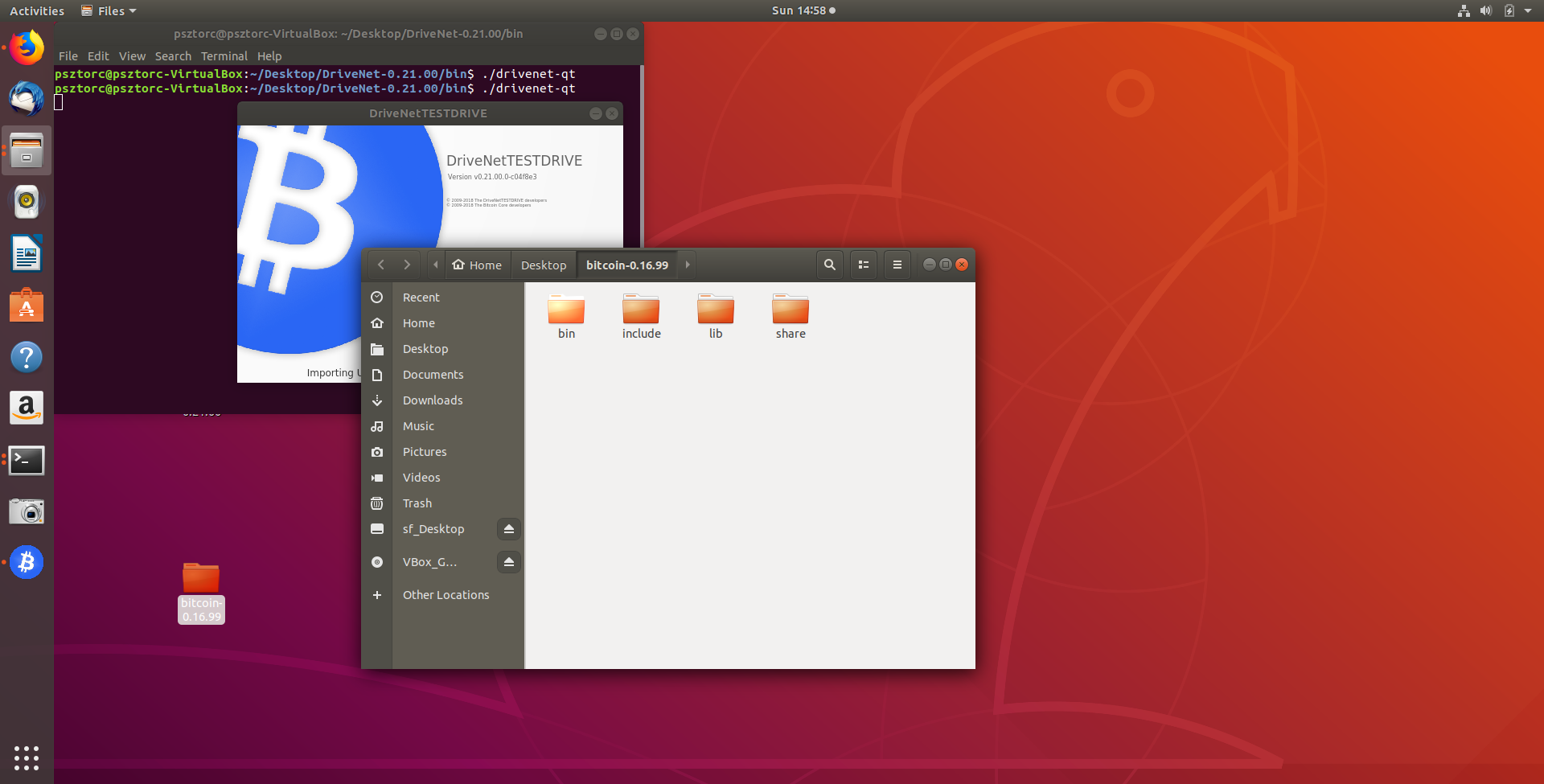Eject the sf_Desktop volume
Viewport: 1544px width, 784px height.
click(509, 529)
